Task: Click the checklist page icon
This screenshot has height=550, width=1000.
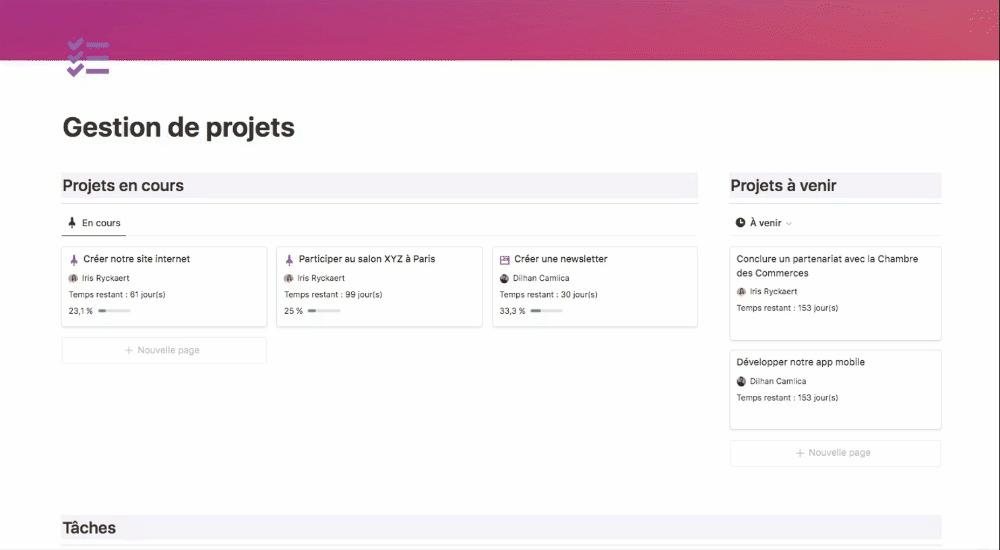Action: coord(87,57)
